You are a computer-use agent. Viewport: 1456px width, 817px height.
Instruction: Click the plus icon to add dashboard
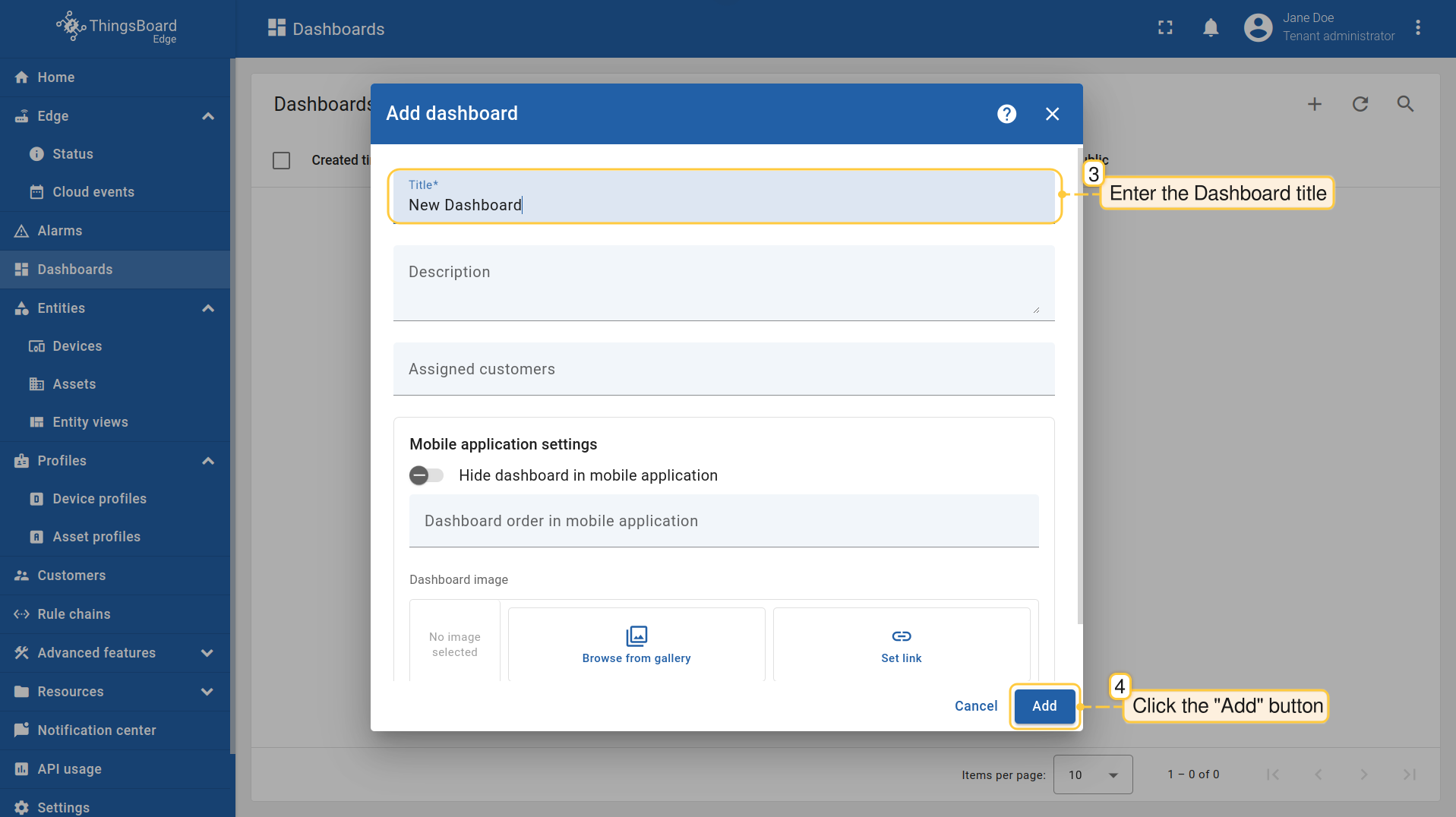pyautogui.click(x=1314, y=104)
